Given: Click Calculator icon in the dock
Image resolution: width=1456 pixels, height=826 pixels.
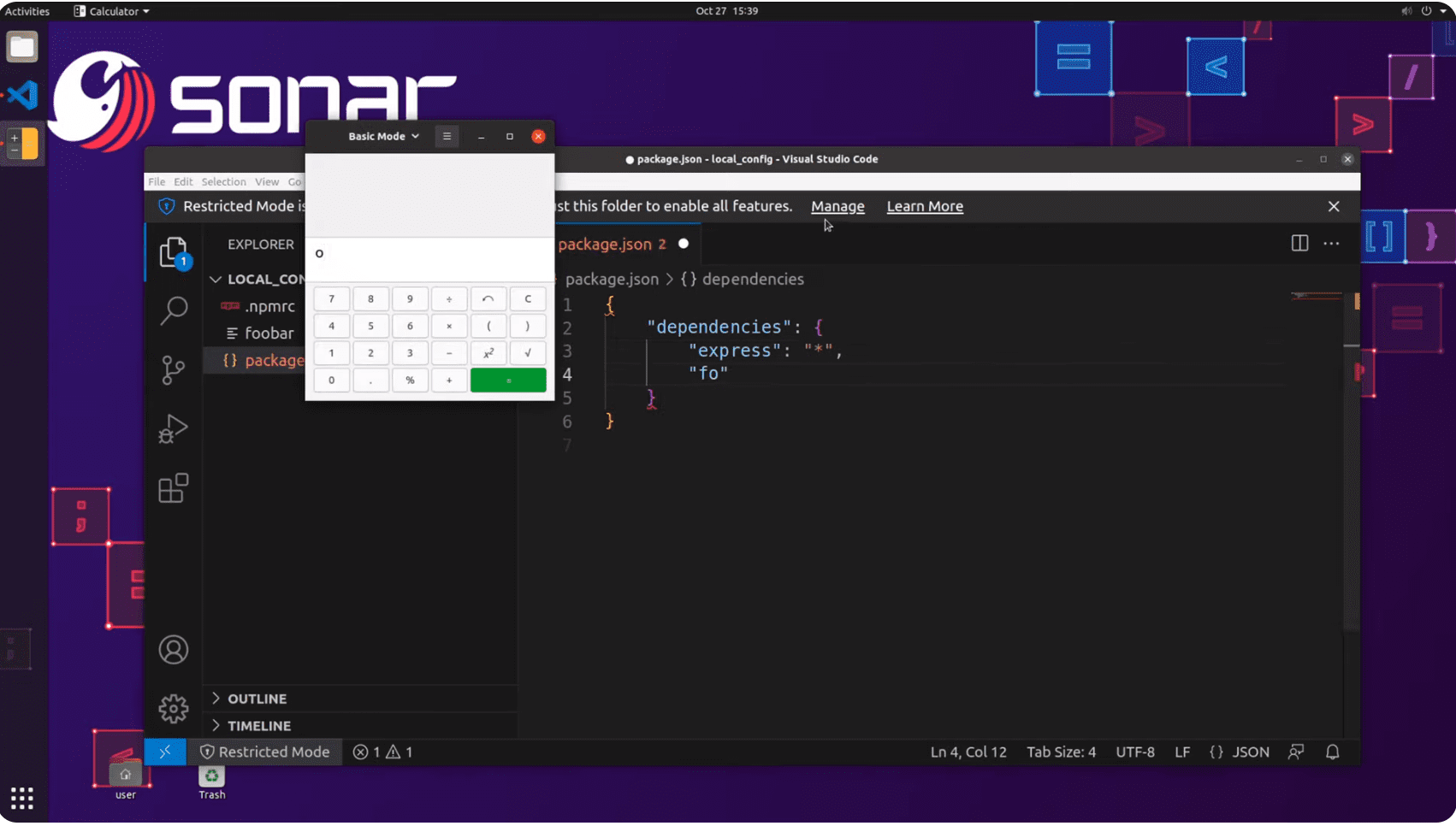Looking at the screenshot, I should click(x=22, y=143).
